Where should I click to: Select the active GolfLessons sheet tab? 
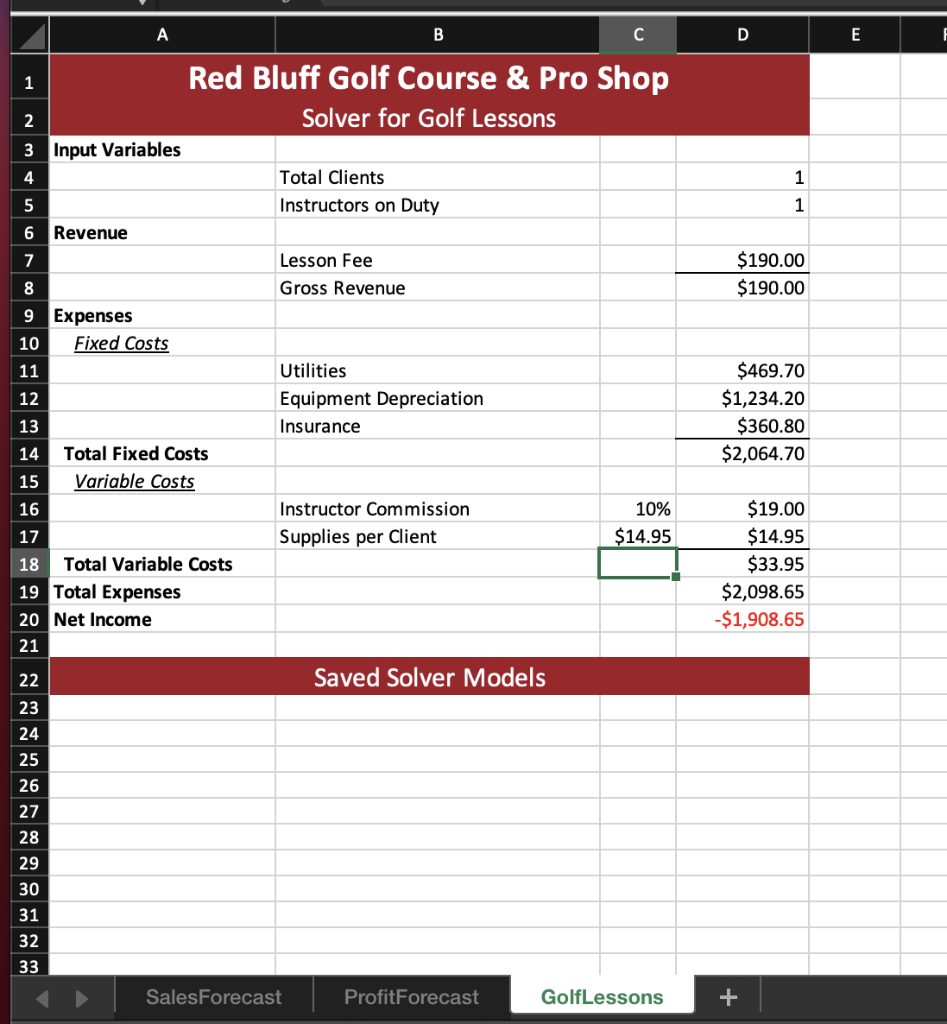601,996
